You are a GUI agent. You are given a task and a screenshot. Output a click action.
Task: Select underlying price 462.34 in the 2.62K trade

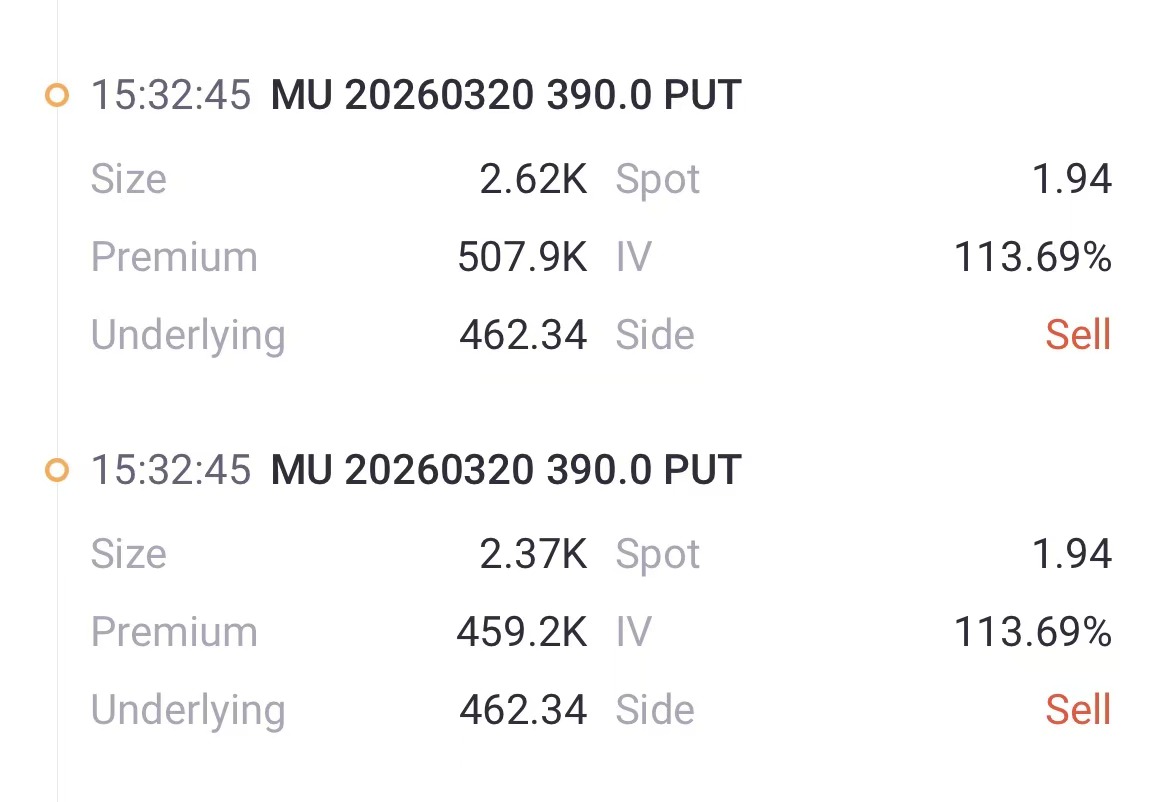pos(523,335)
